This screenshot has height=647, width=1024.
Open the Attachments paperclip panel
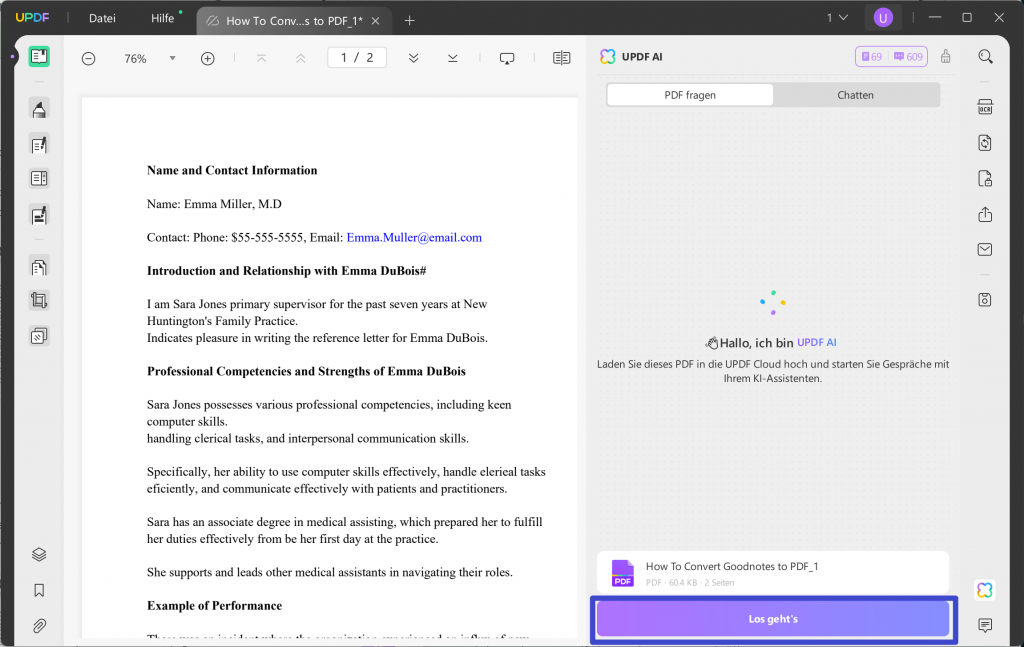click(39, 626)
